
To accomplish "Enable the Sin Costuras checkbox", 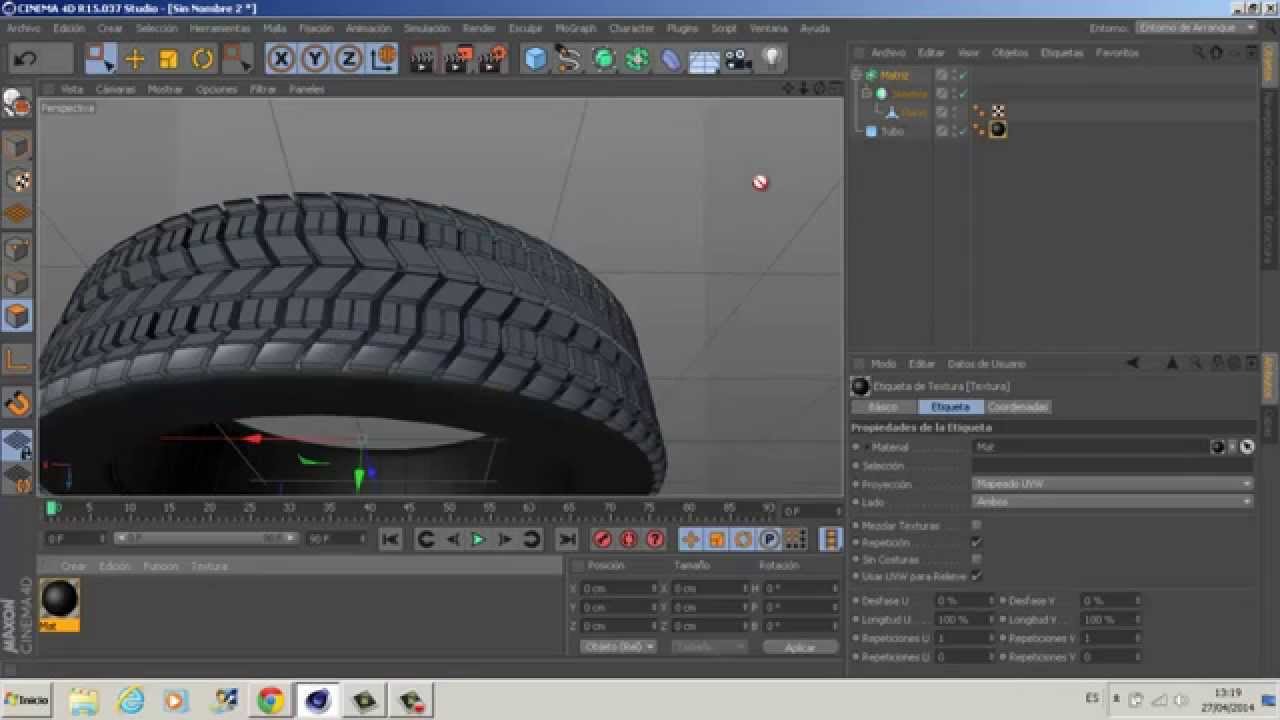I will pos(976,559).
